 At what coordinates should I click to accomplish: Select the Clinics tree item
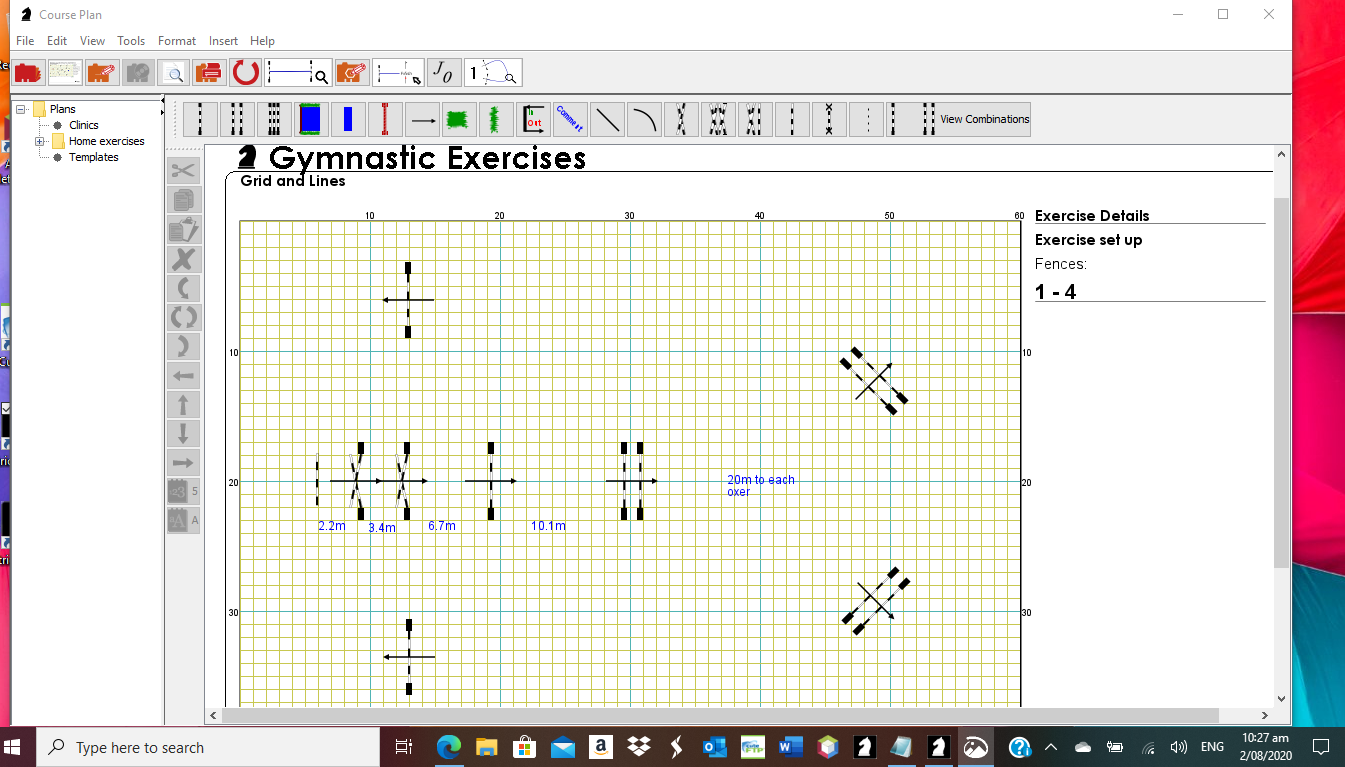(x=83, y=125)
